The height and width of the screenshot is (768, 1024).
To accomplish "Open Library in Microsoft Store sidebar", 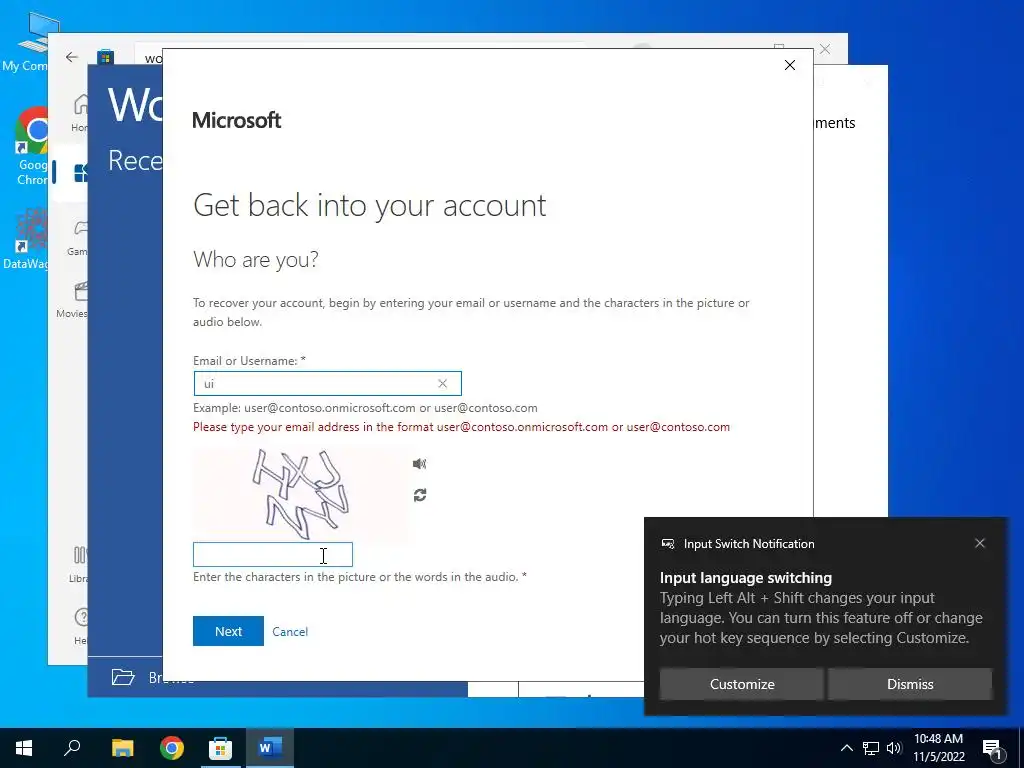I will [x=78, y=564].
